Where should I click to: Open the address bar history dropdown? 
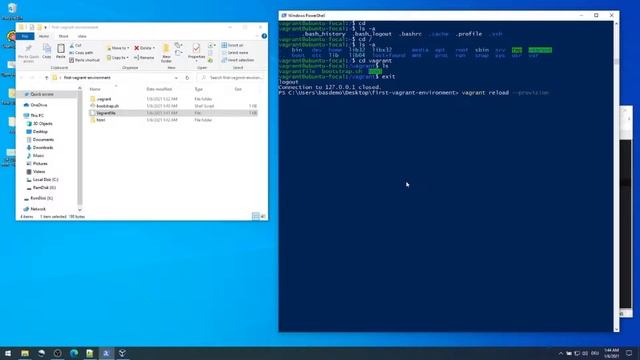[176, 78]
